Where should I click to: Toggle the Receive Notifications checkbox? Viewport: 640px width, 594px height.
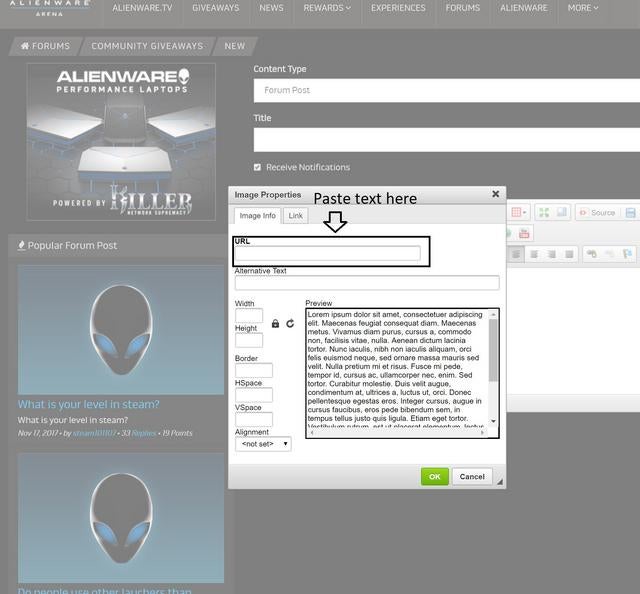257,167
